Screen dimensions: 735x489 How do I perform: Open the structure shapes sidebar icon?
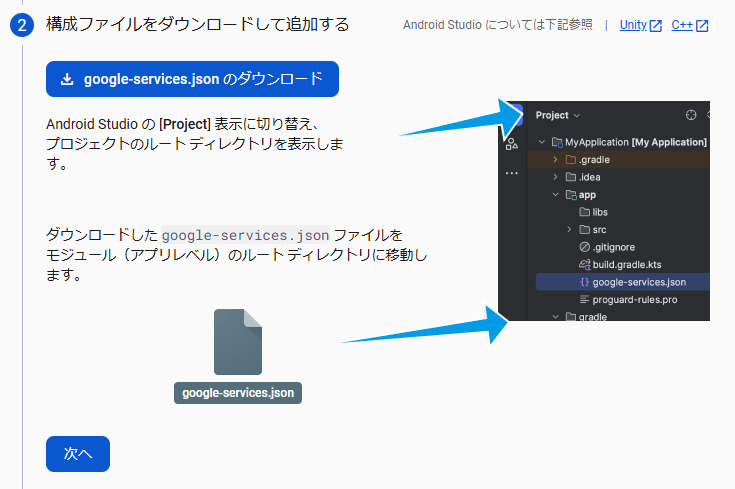[x=512, y=144]
